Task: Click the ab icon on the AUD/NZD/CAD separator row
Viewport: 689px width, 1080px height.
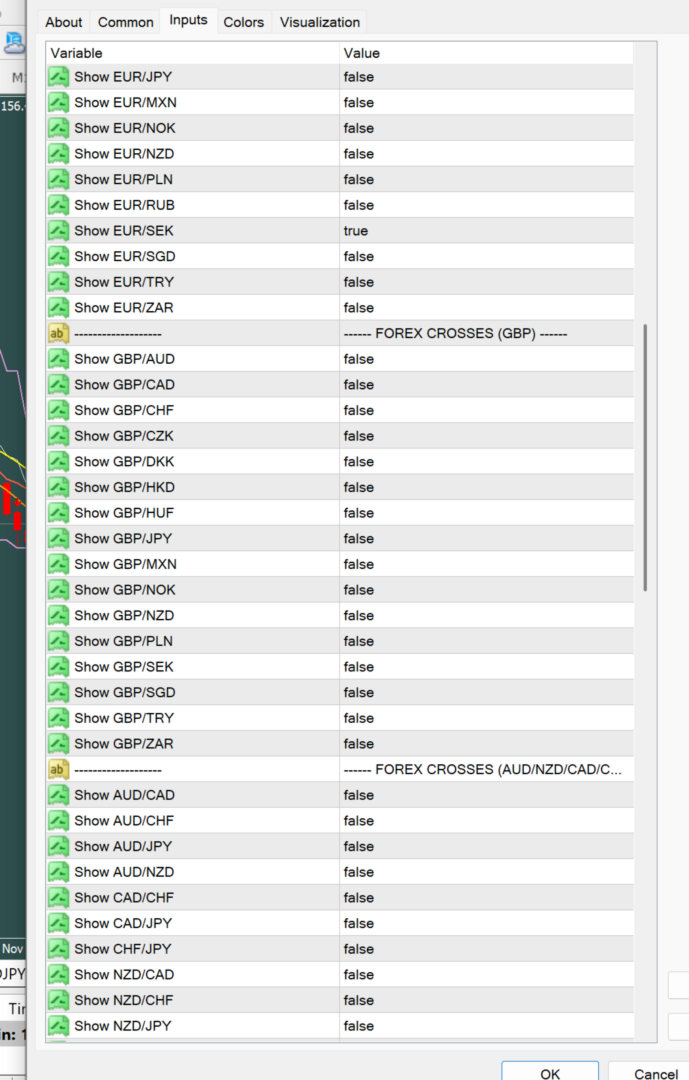Action: [59, 769]
